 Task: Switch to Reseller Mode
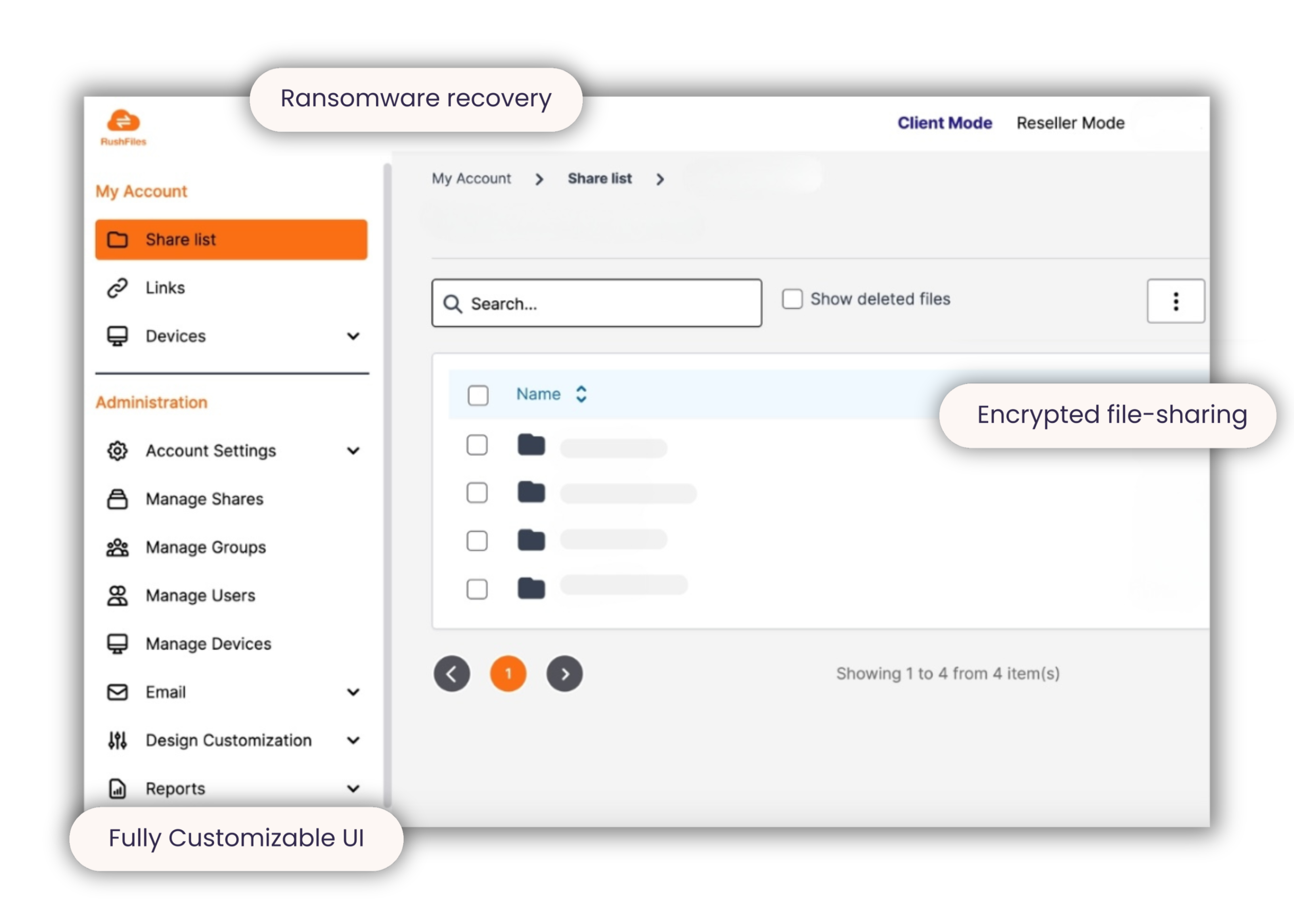coord(1070,122)
